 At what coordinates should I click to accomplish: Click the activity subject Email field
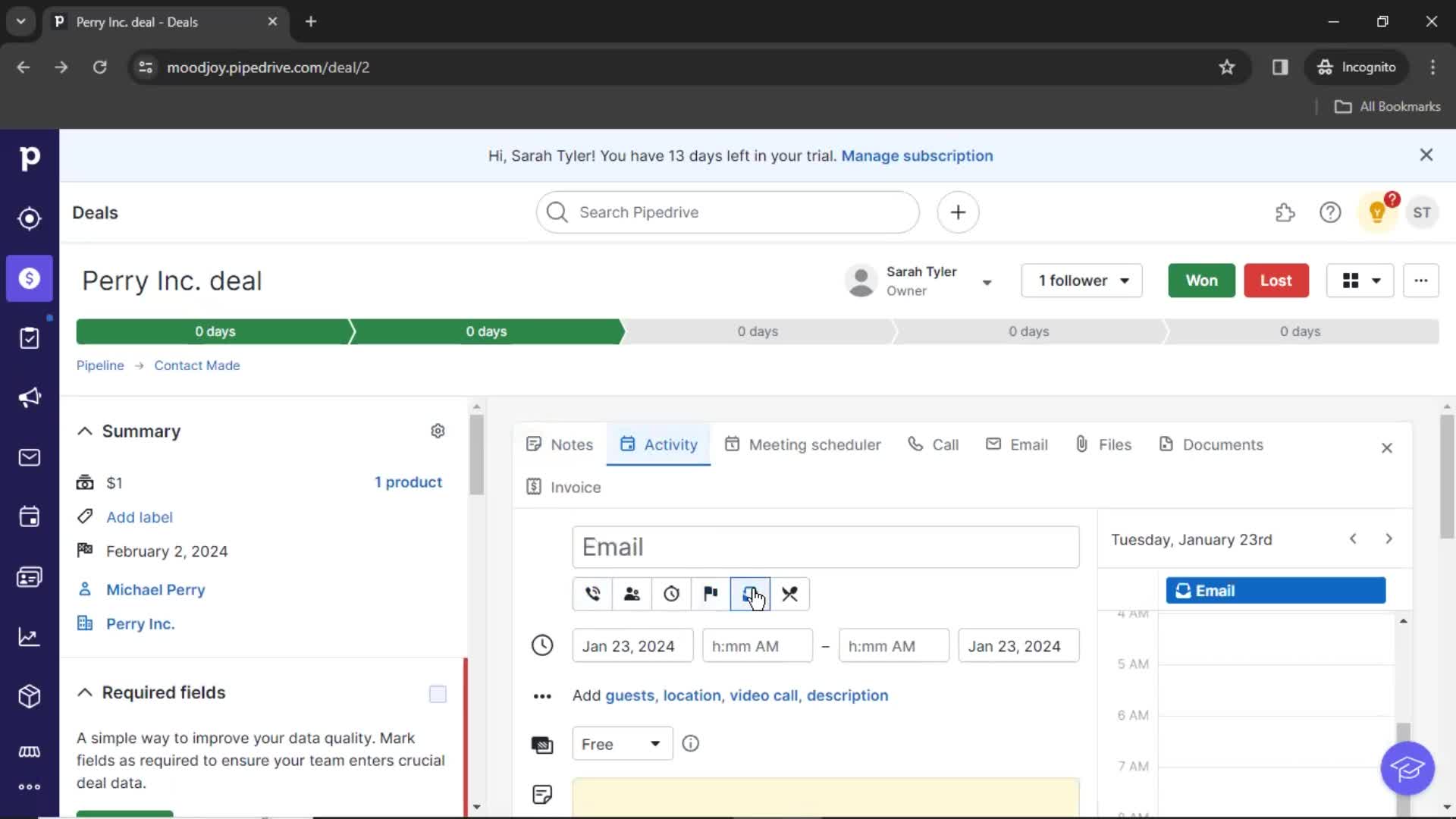(826, 547)
